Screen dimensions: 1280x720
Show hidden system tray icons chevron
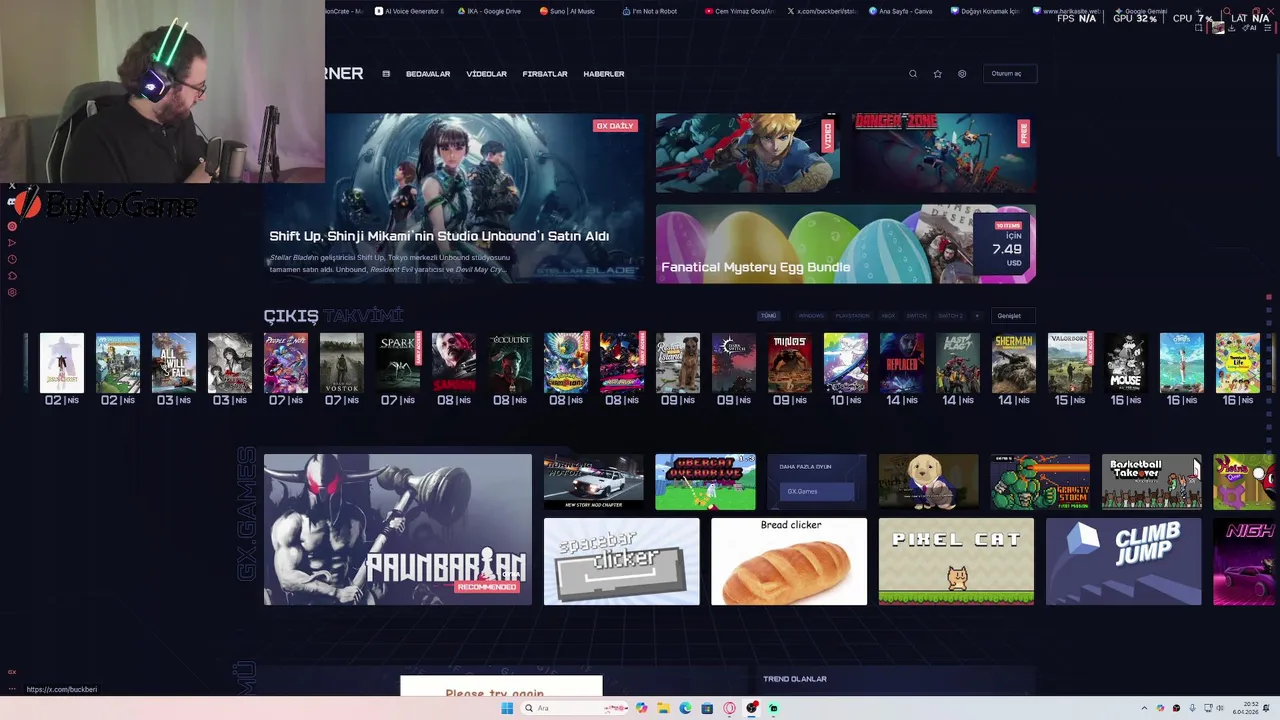(x=1144, y=708)
